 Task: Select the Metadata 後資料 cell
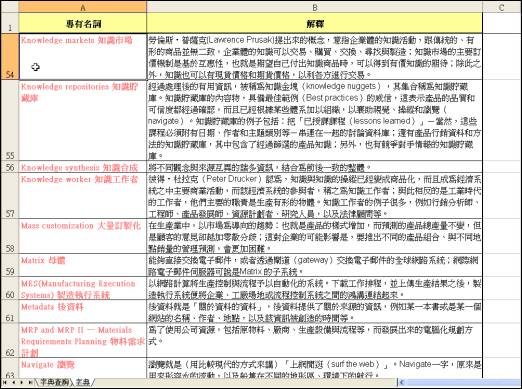click(x=83, y=311)
